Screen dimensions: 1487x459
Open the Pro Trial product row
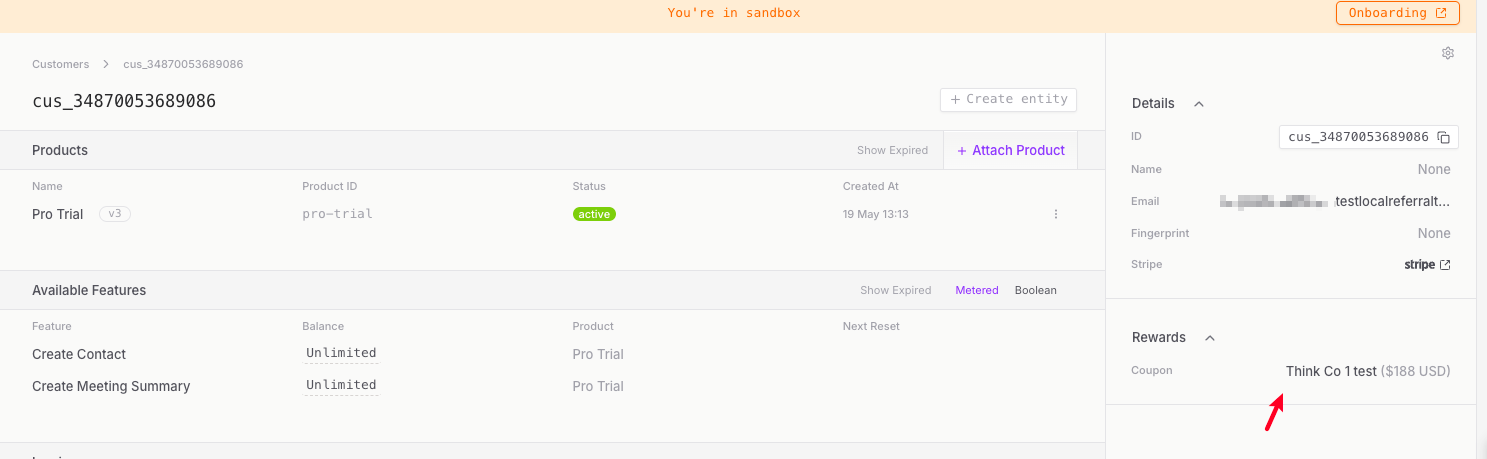[x=554, y=214]
